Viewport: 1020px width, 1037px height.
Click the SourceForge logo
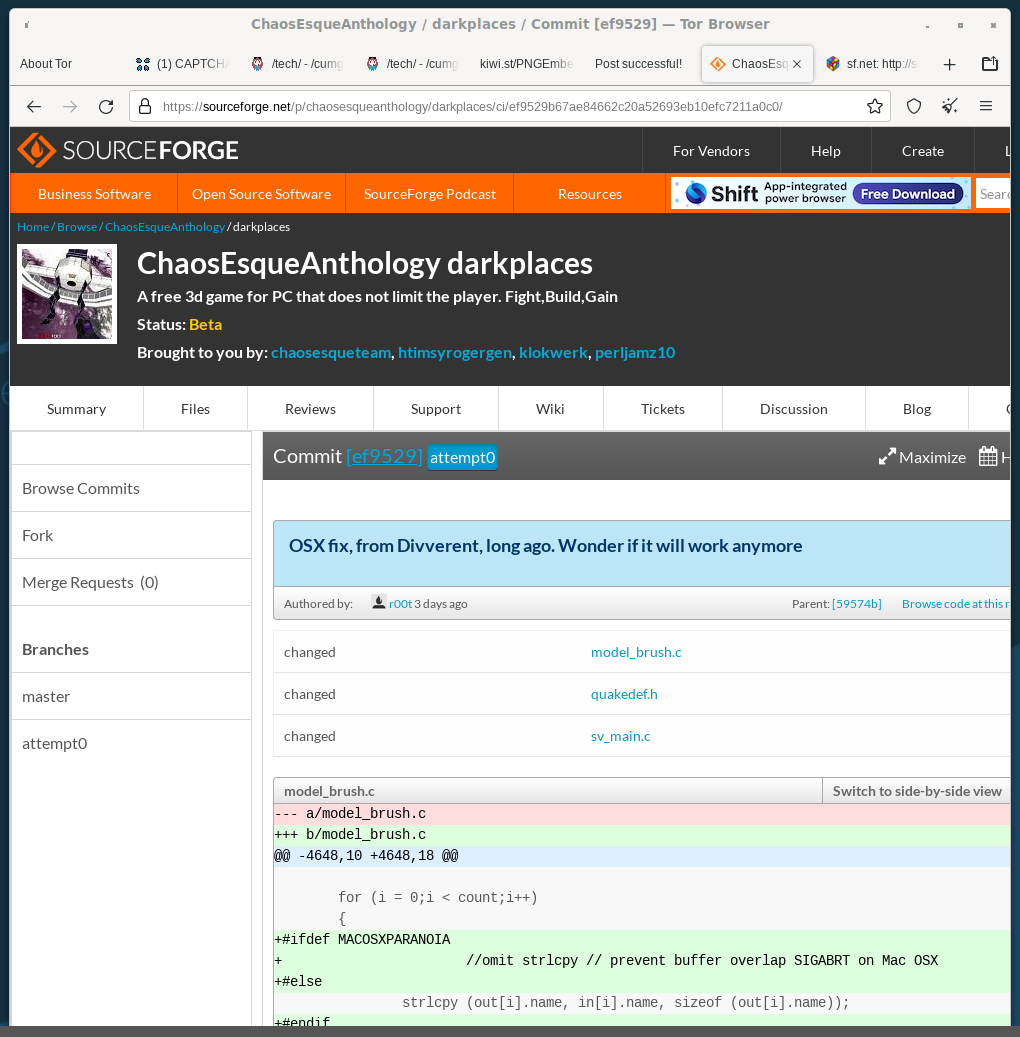pyautogui.click(x=128, y=150)
